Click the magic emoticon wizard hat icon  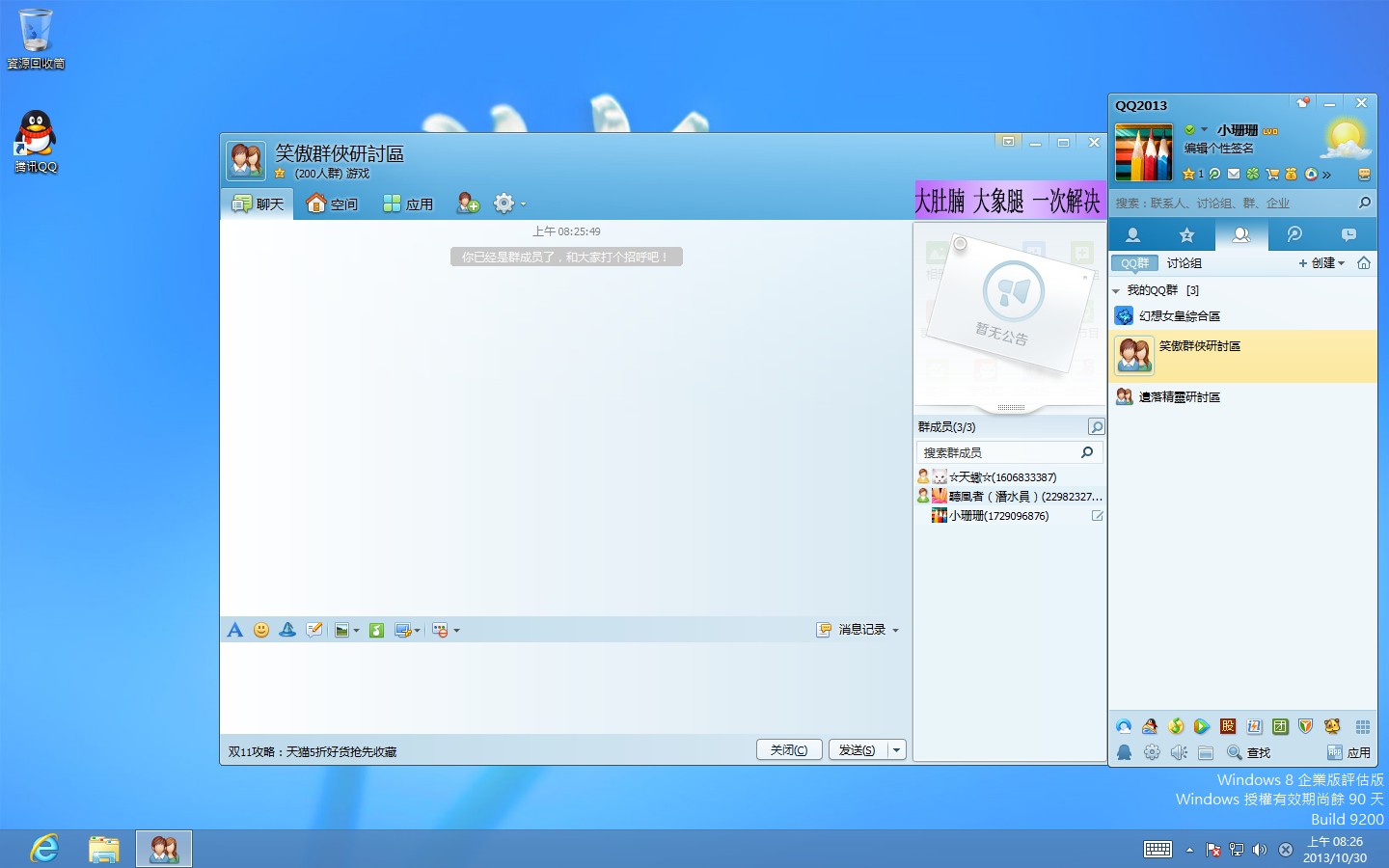[287, 630]
